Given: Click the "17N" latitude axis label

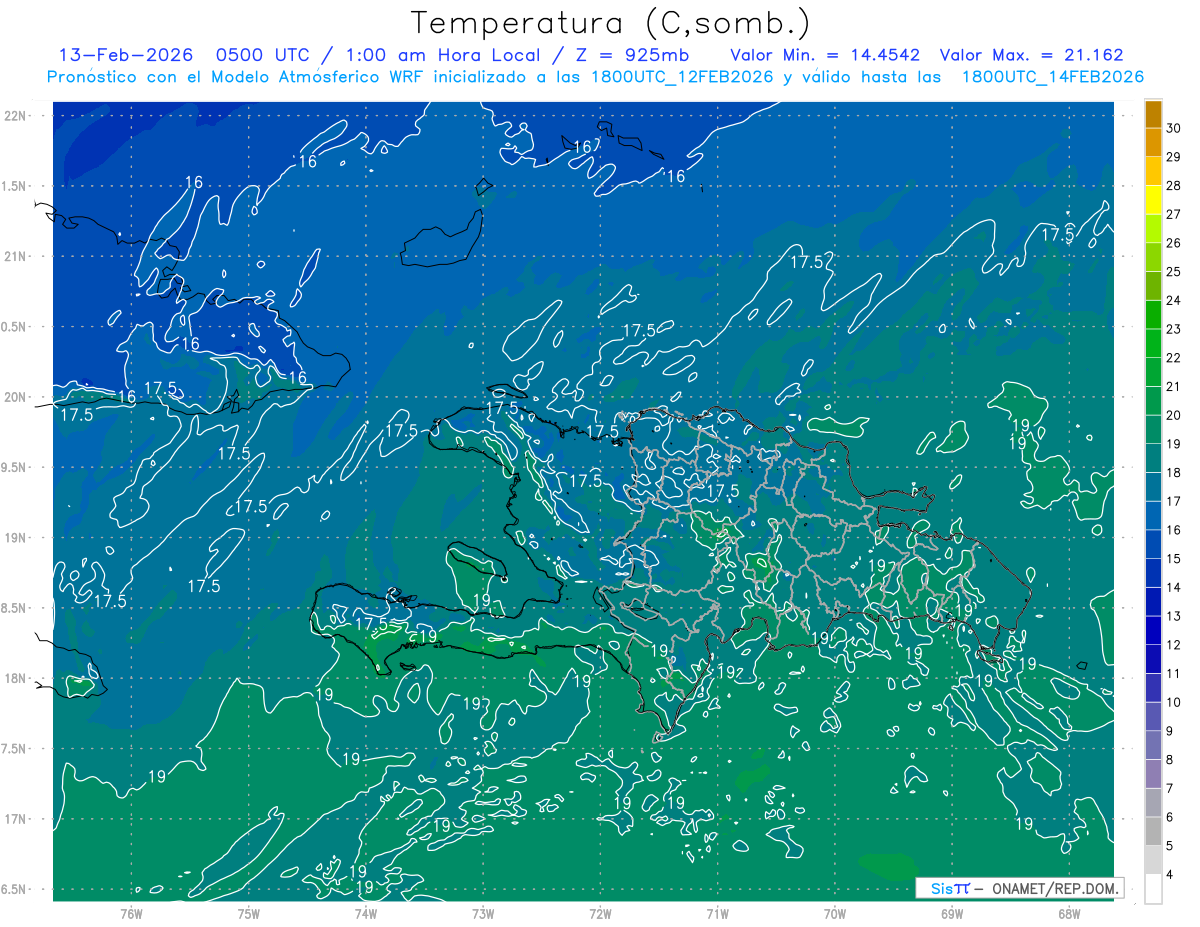Looking at the screenshot, I should click(16, 819).
